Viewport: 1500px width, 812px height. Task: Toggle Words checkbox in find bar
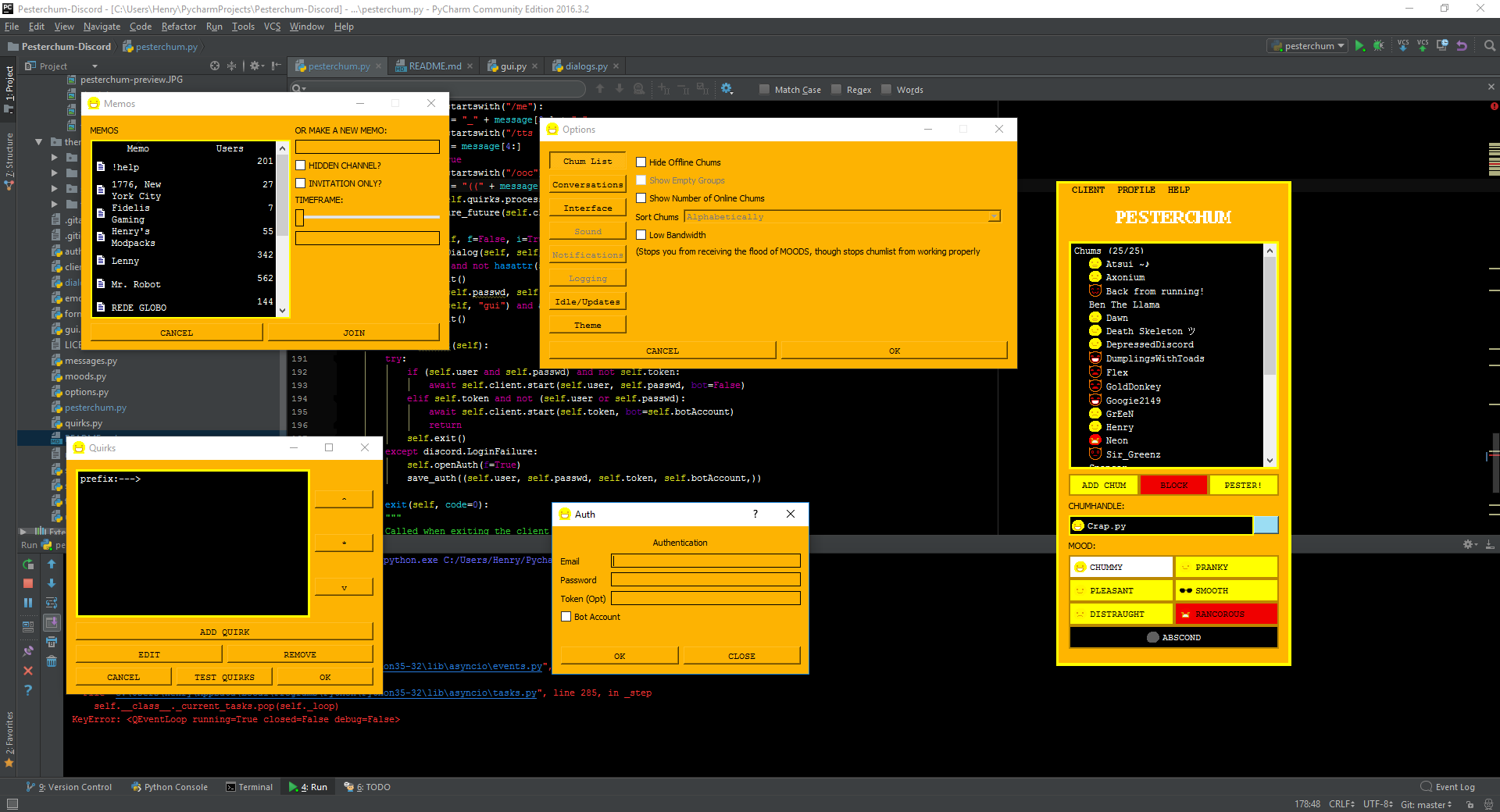click(886, 90)
